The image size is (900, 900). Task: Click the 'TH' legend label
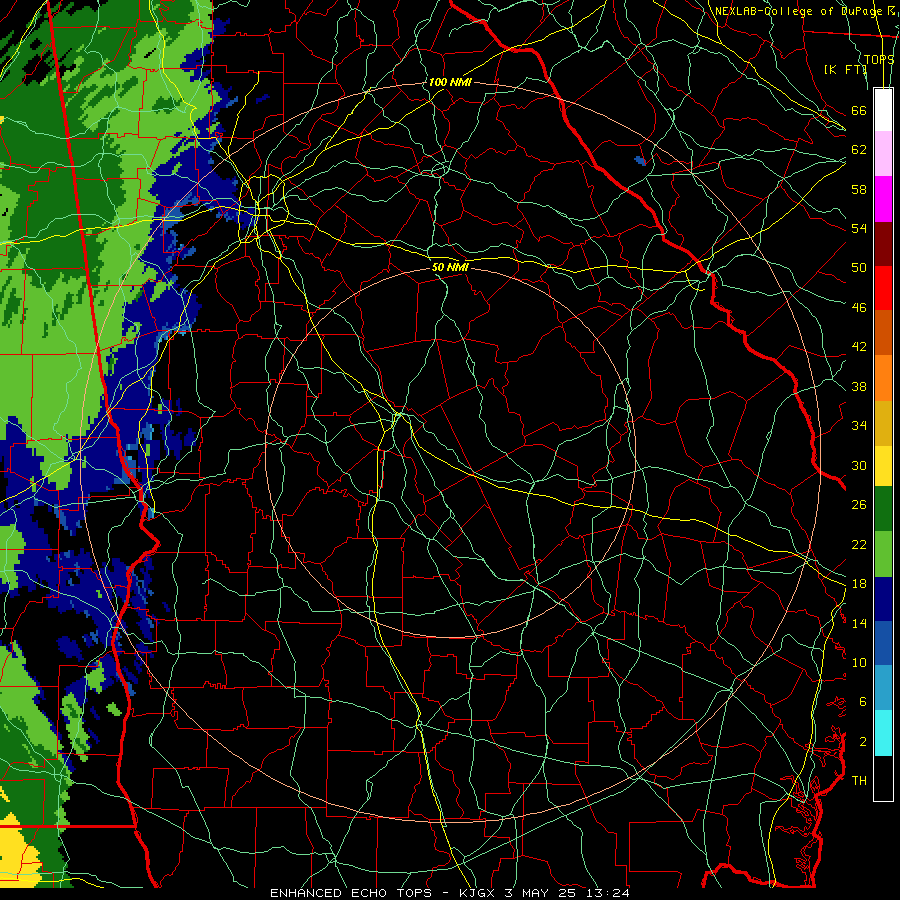(859, 781)
